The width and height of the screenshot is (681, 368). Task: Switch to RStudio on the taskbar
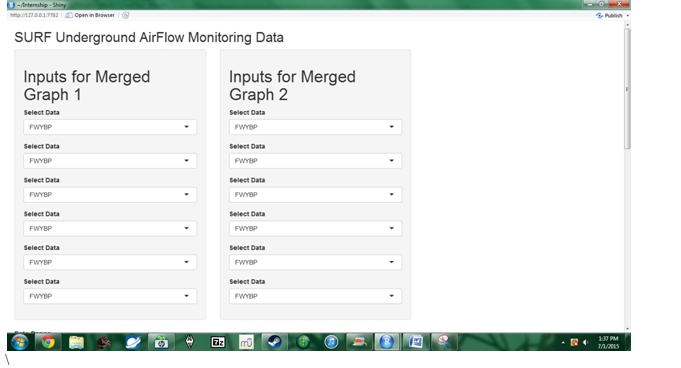coord(387,342)
